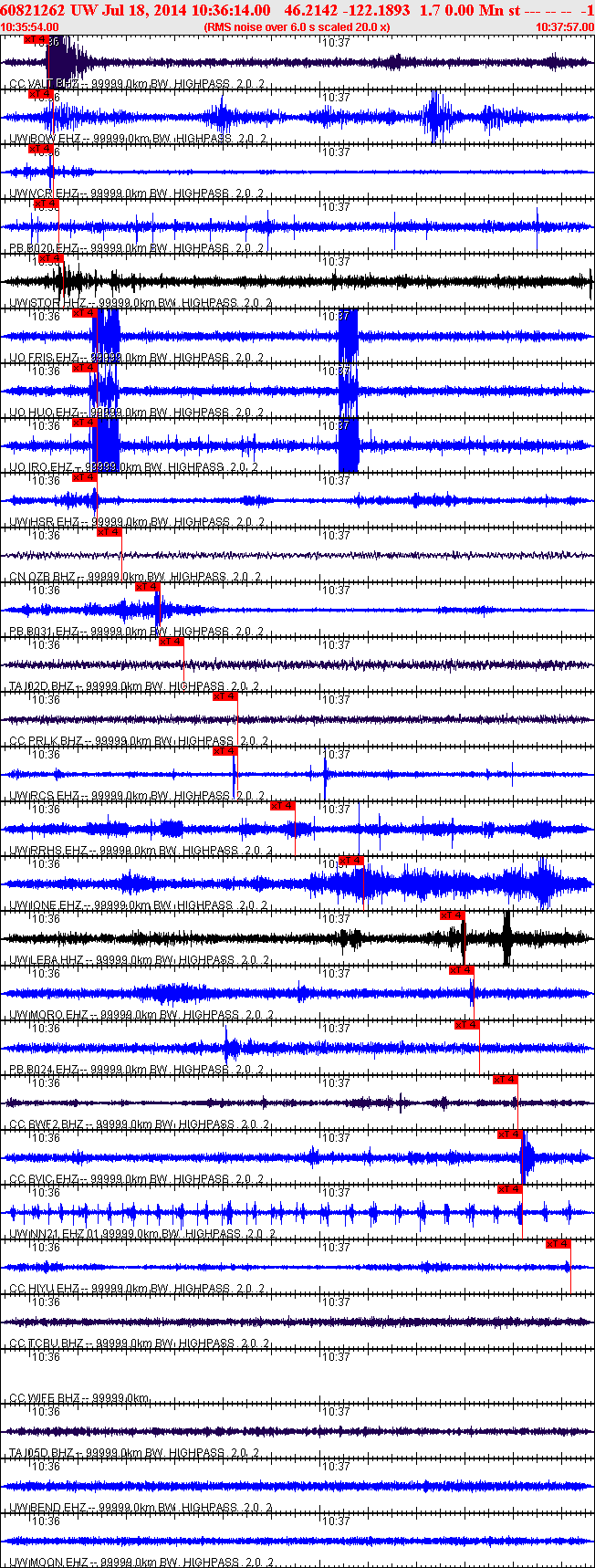Click the red pick flag on CC PRLK trace
The width and height of the screenshot is (595, 1568).
pos(225,696)
